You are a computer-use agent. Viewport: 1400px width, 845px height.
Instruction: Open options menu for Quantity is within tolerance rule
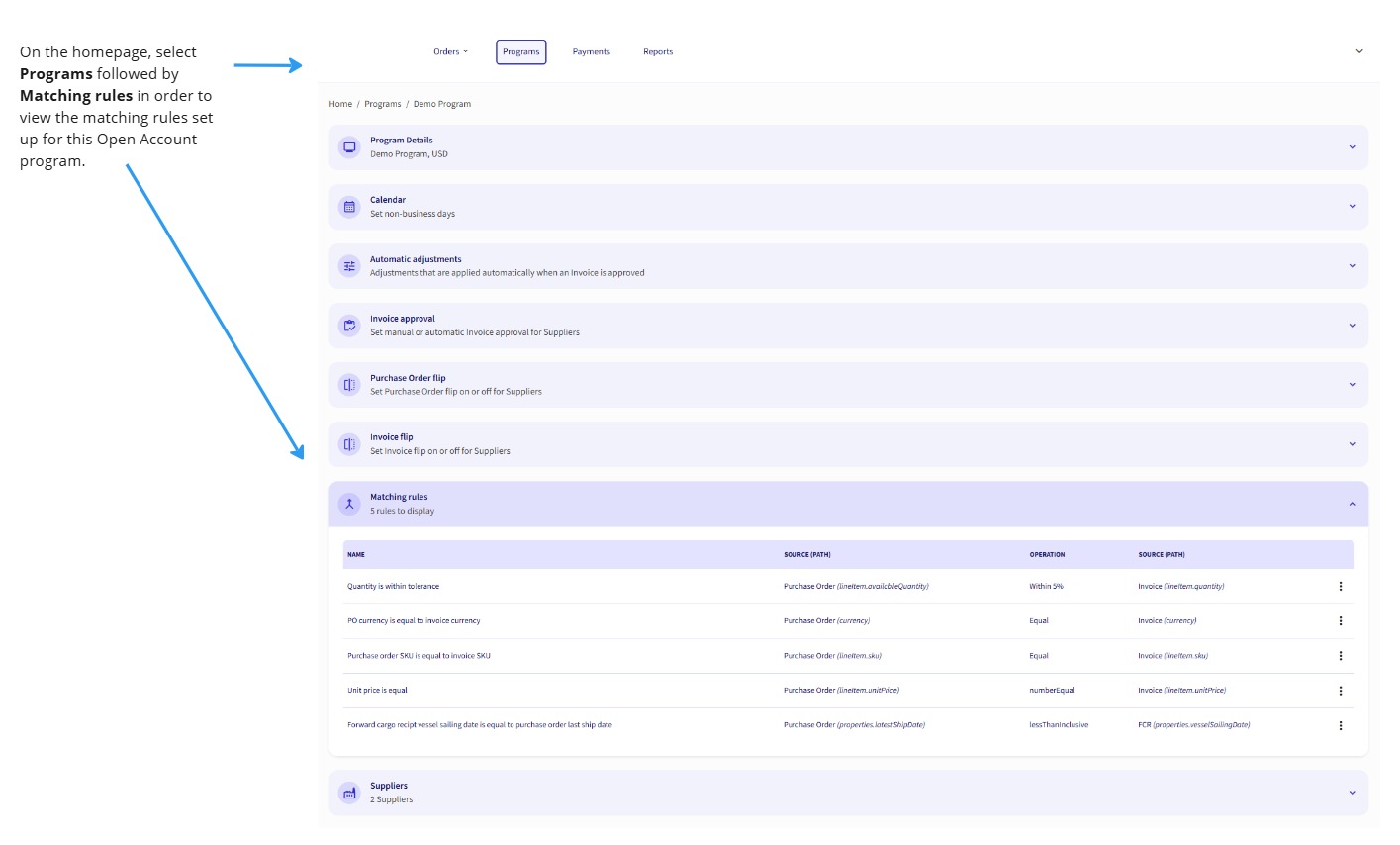1341,586
